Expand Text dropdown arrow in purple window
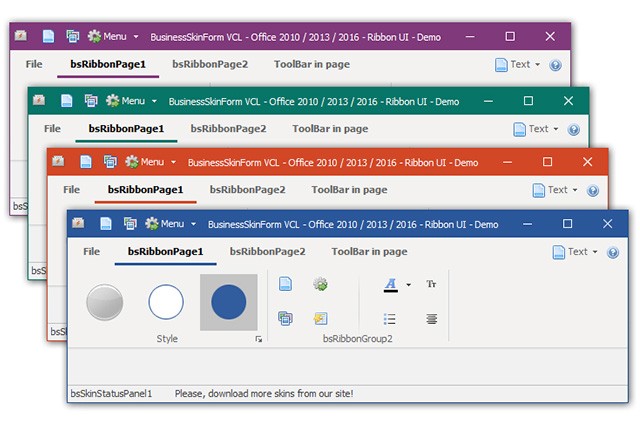 tap(537, 64)
